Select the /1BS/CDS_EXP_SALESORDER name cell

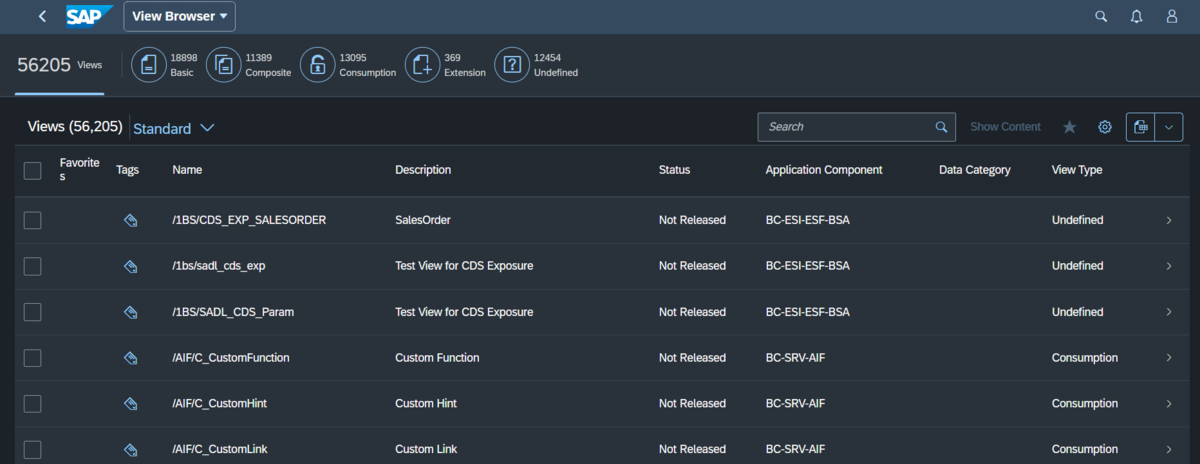[249, 220]
